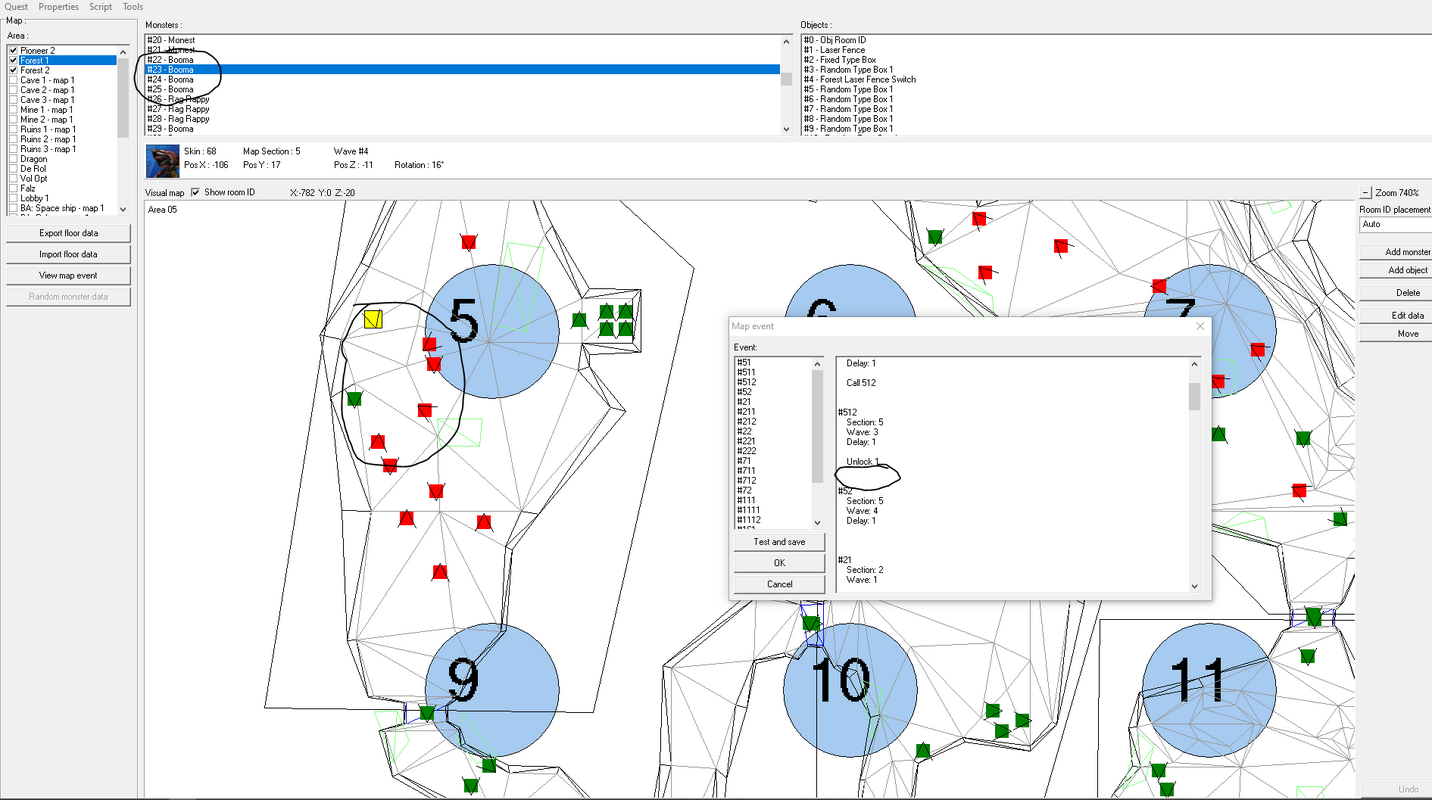
Task: Click the Area list scroll down arrow
Action: 123,209
